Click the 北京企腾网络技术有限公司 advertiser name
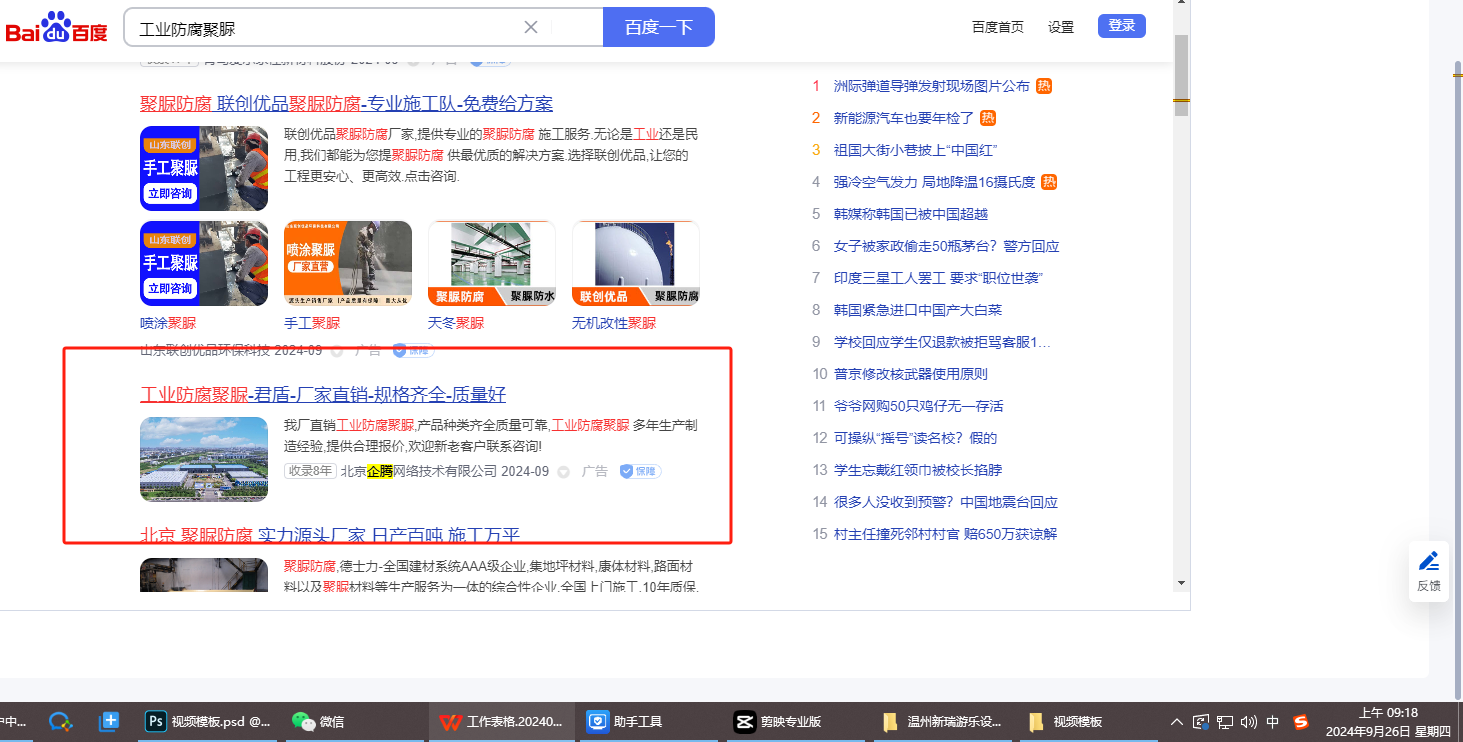1463x742 pixels. [x=419, y=471]
